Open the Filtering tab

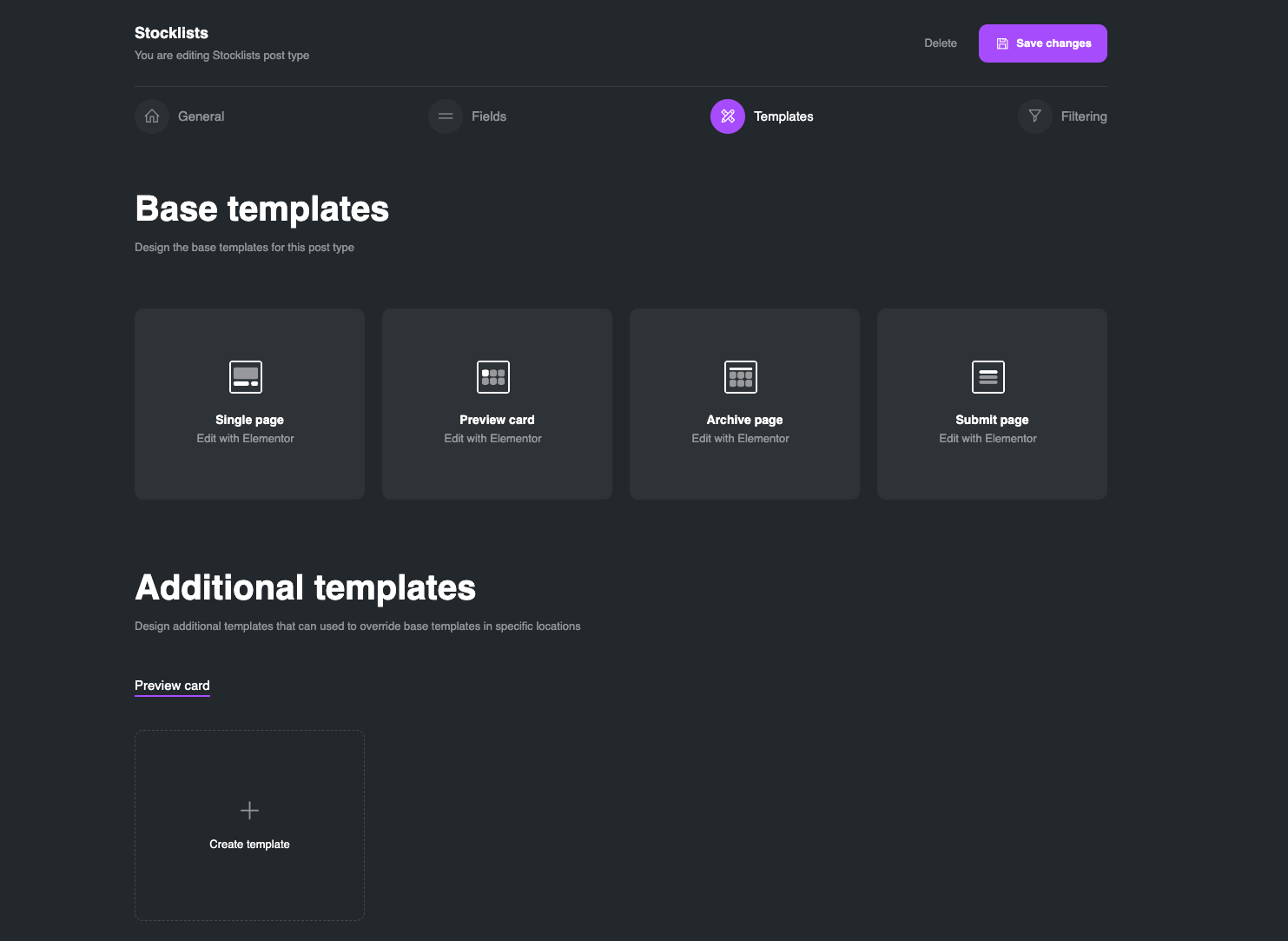[x=1083, y=116]
